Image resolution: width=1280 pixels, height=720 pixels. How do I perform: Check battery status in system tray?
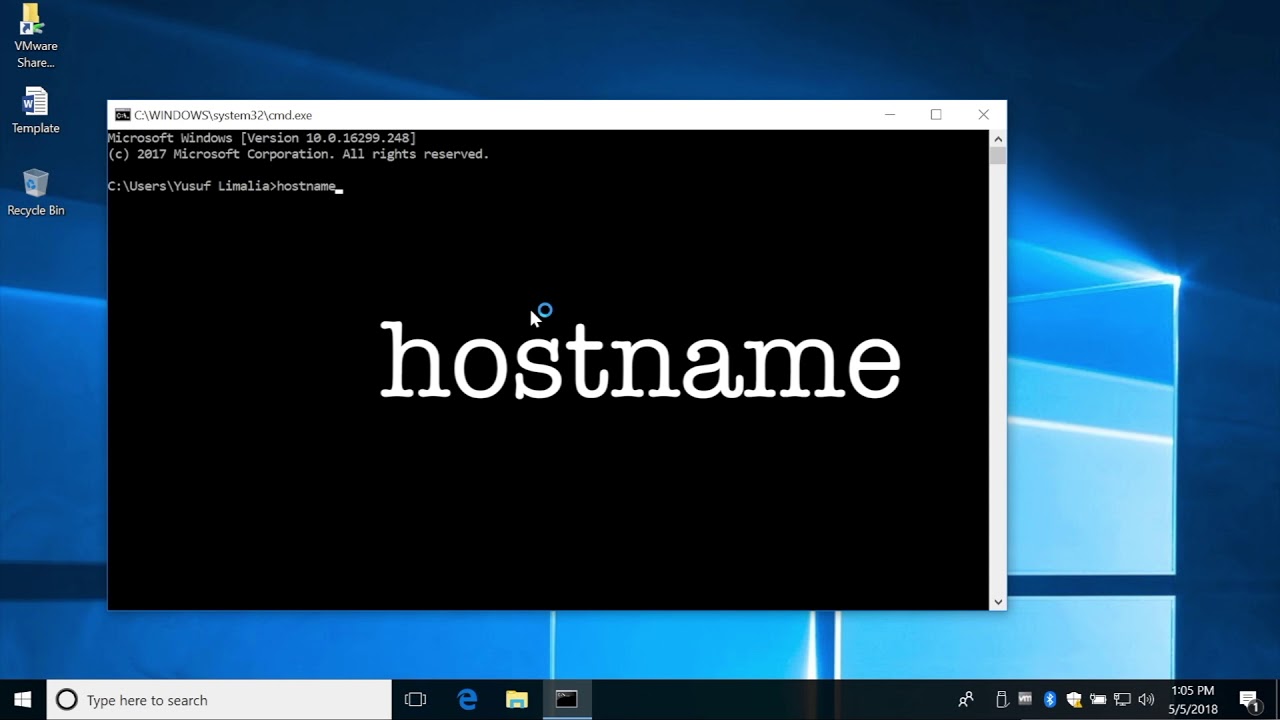1099,697
